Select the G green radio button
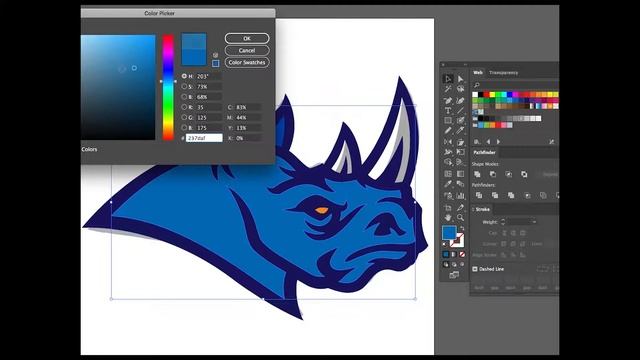640x360 pixels. [x=184, y=117]
